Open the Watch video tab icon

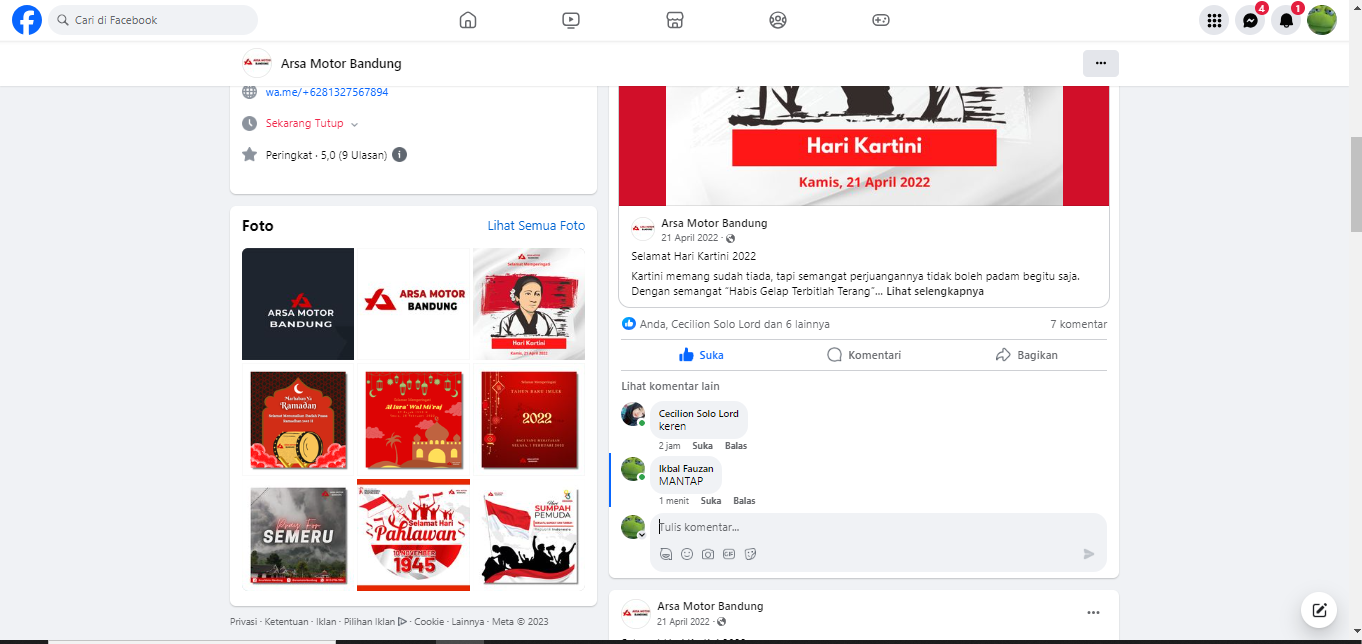(x=571, y=20)
